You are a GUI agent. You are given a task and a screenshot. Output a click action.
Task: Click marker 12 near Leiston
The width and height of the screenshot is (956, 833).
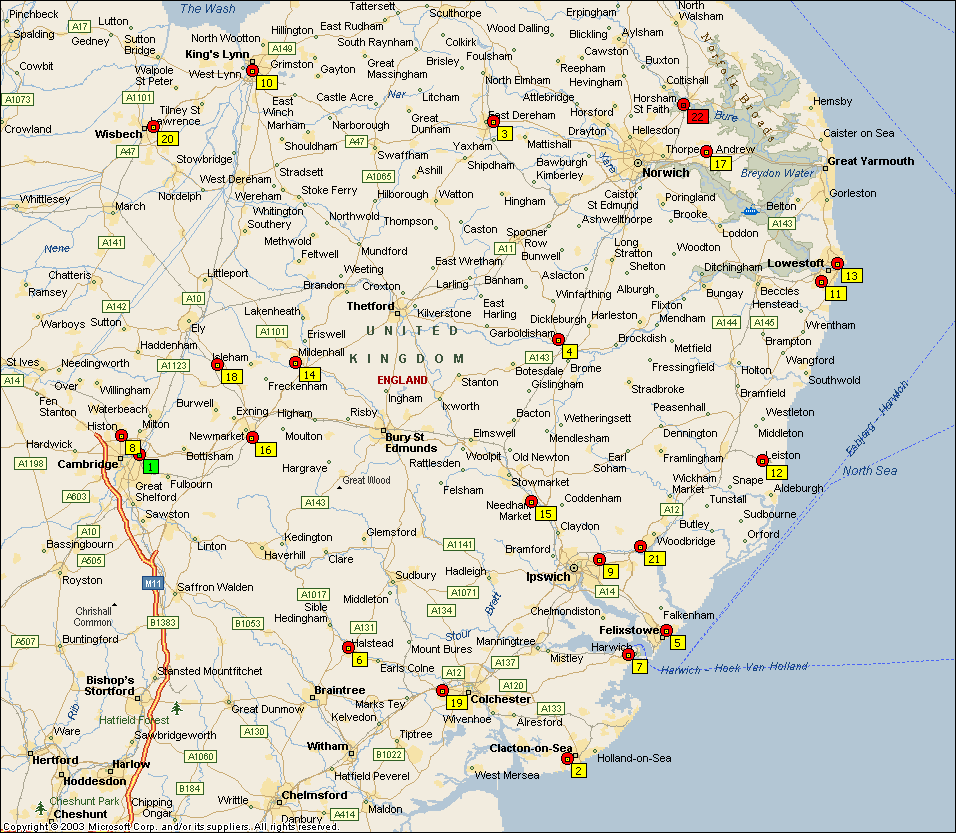(776, 472)
